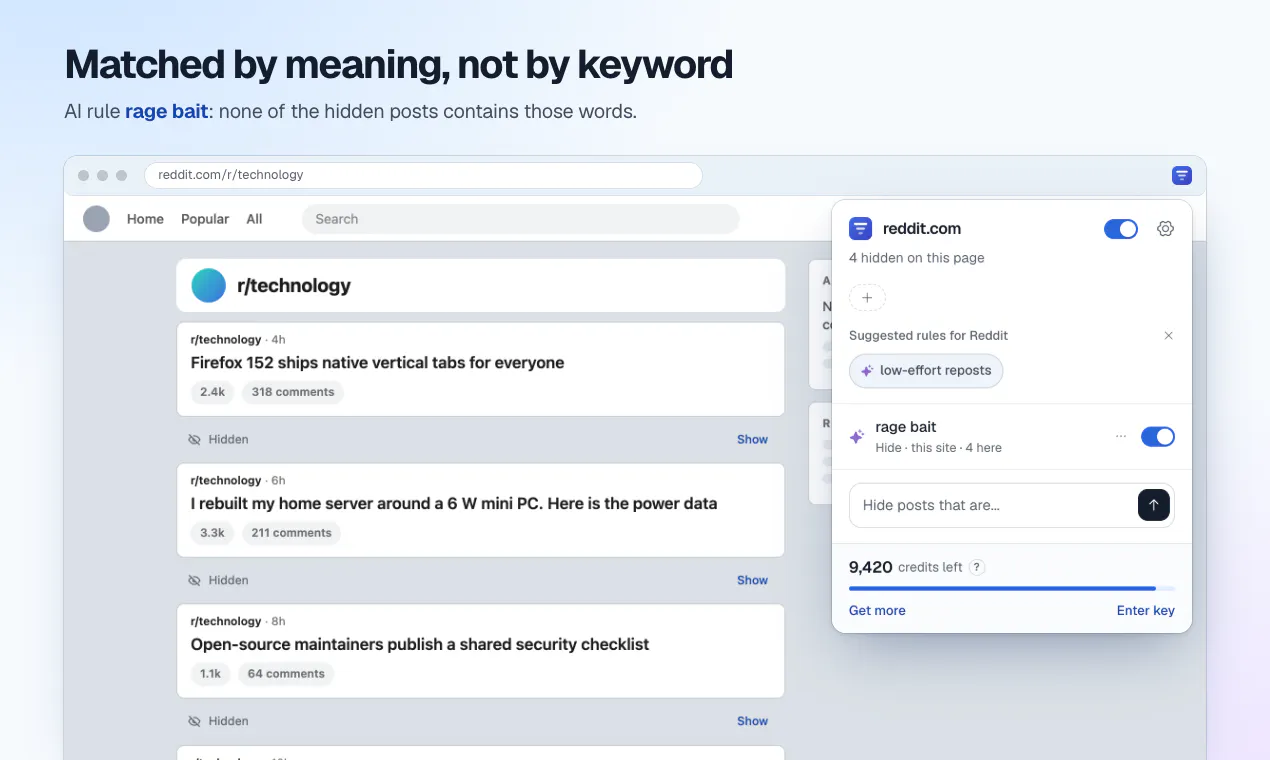Click the grey user avatar in Reddit header
Screen dimensions: 1270x760
tap(96, 219)
